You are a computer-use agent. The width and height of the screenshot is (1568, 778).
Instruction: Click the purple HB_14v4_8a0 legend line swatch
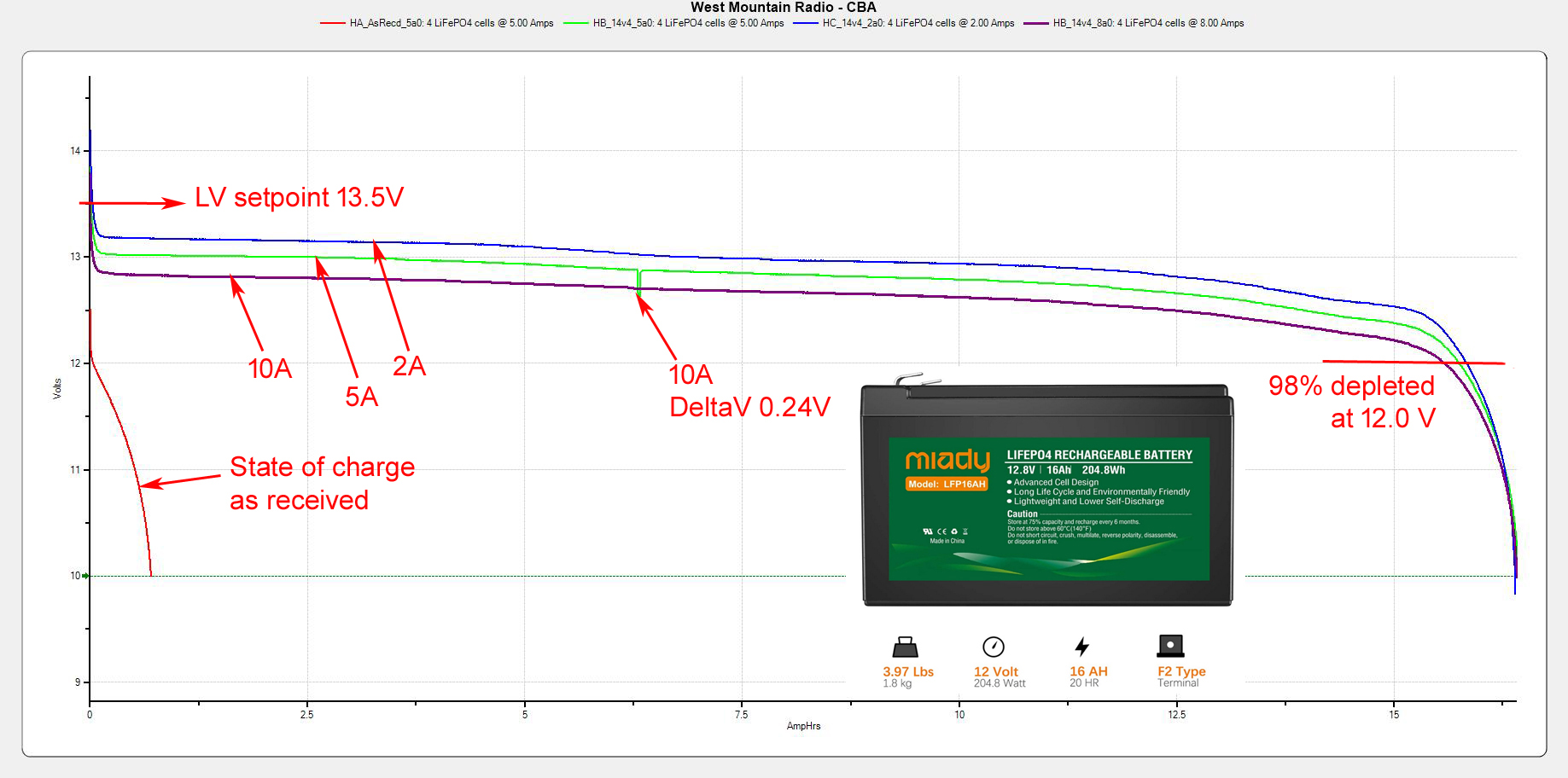click(x=1035, y=23)
